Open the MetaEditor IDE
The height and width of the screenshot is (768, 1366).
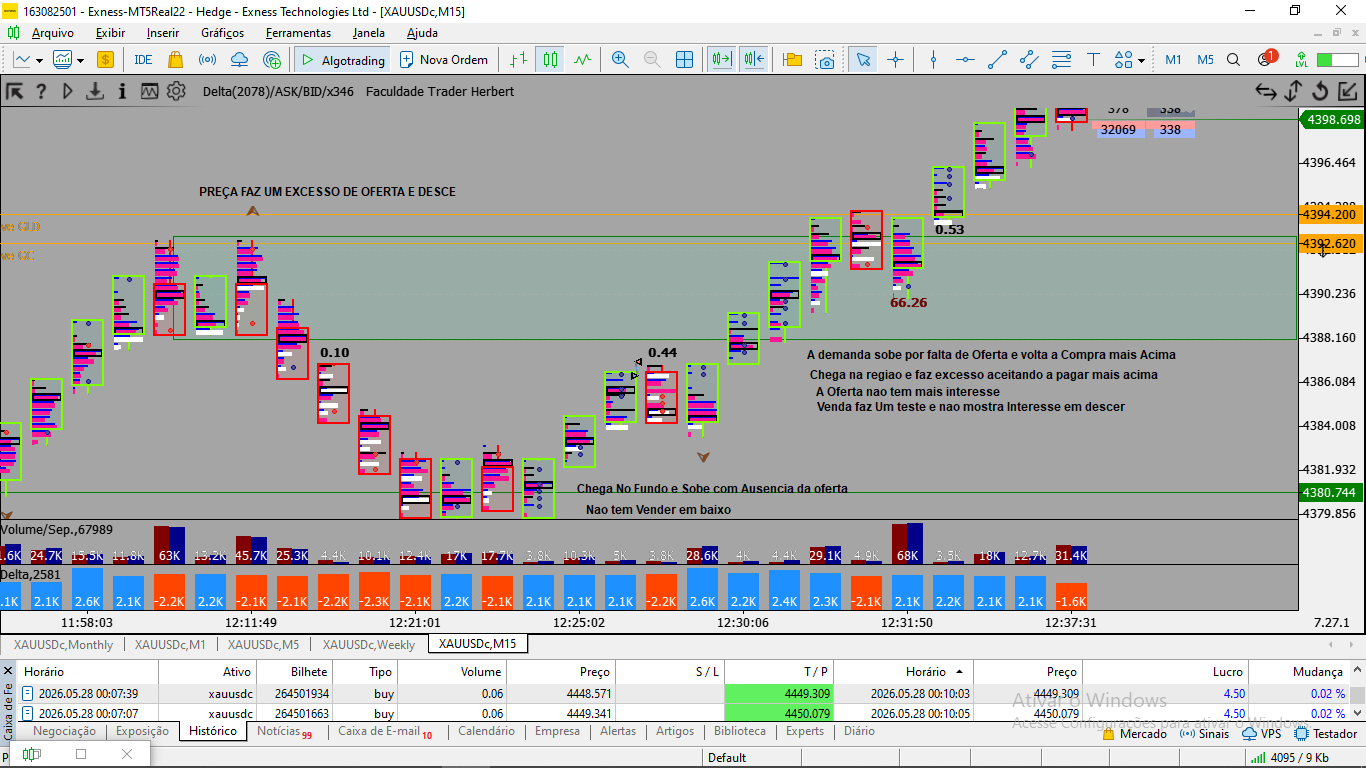coord(143,60)
